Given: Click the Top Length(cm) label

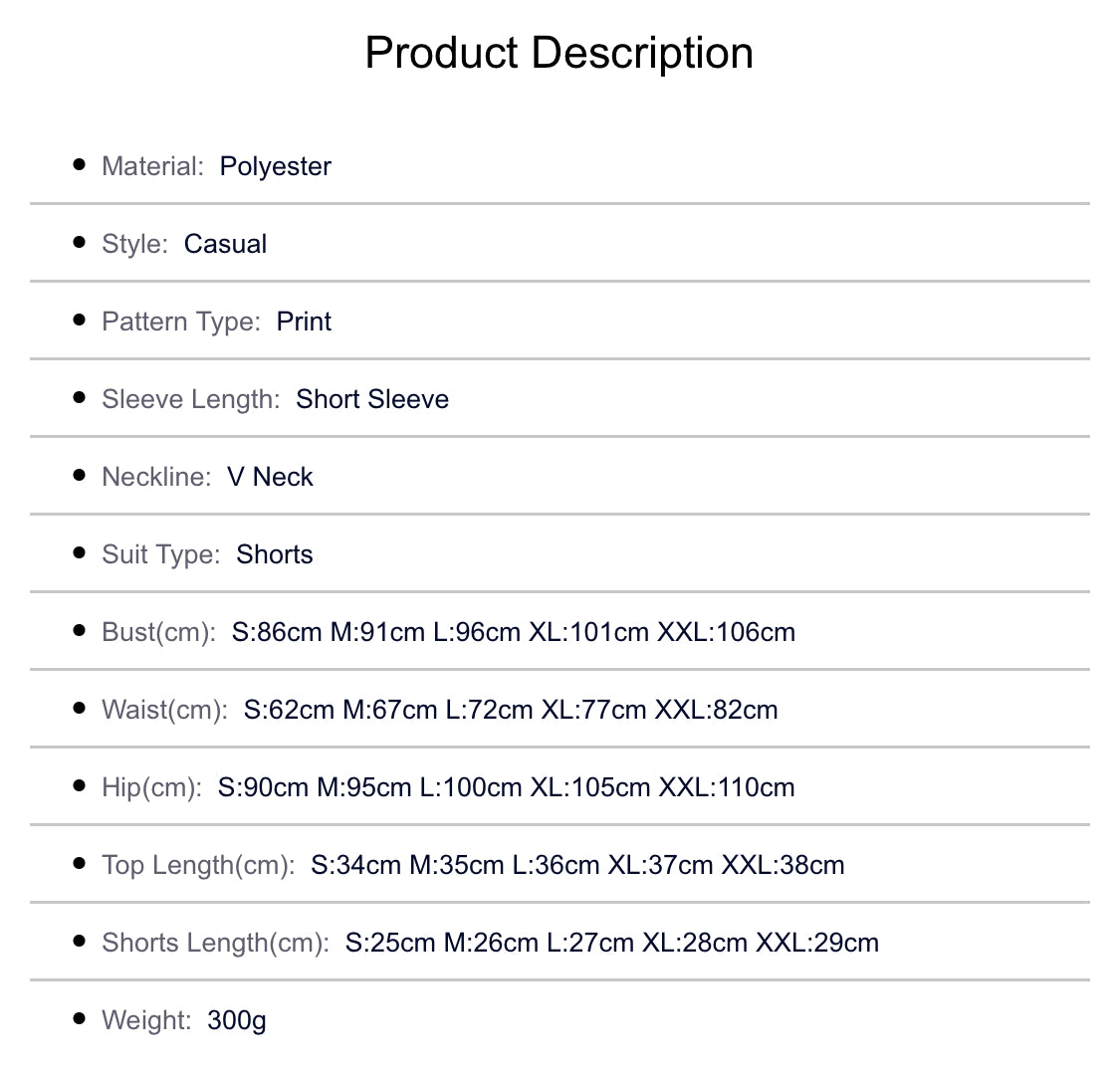Looking at the screenshot, I should (198, 865).
